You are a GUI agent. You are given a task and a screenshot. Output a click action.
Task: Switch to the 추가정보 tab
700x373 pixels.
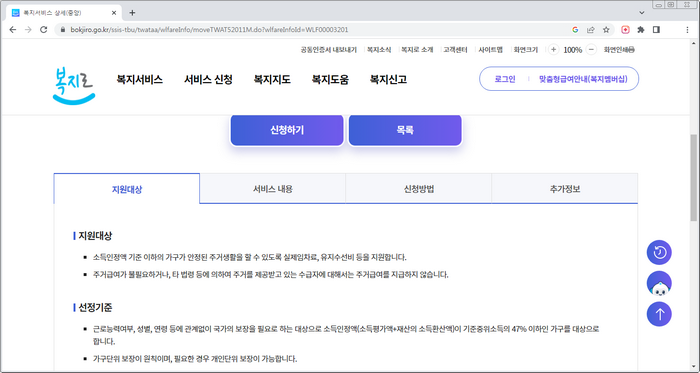565,189
